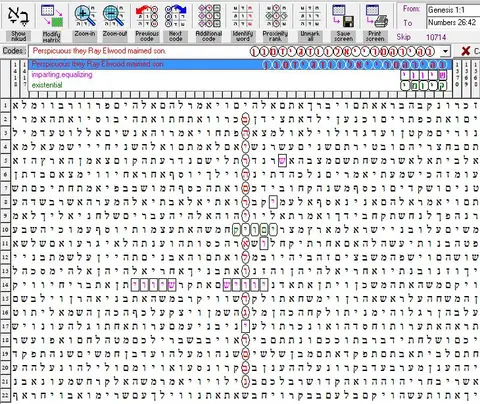Jump to the Next code
Viewport: 480px width, 404px height.
[176, 16]
